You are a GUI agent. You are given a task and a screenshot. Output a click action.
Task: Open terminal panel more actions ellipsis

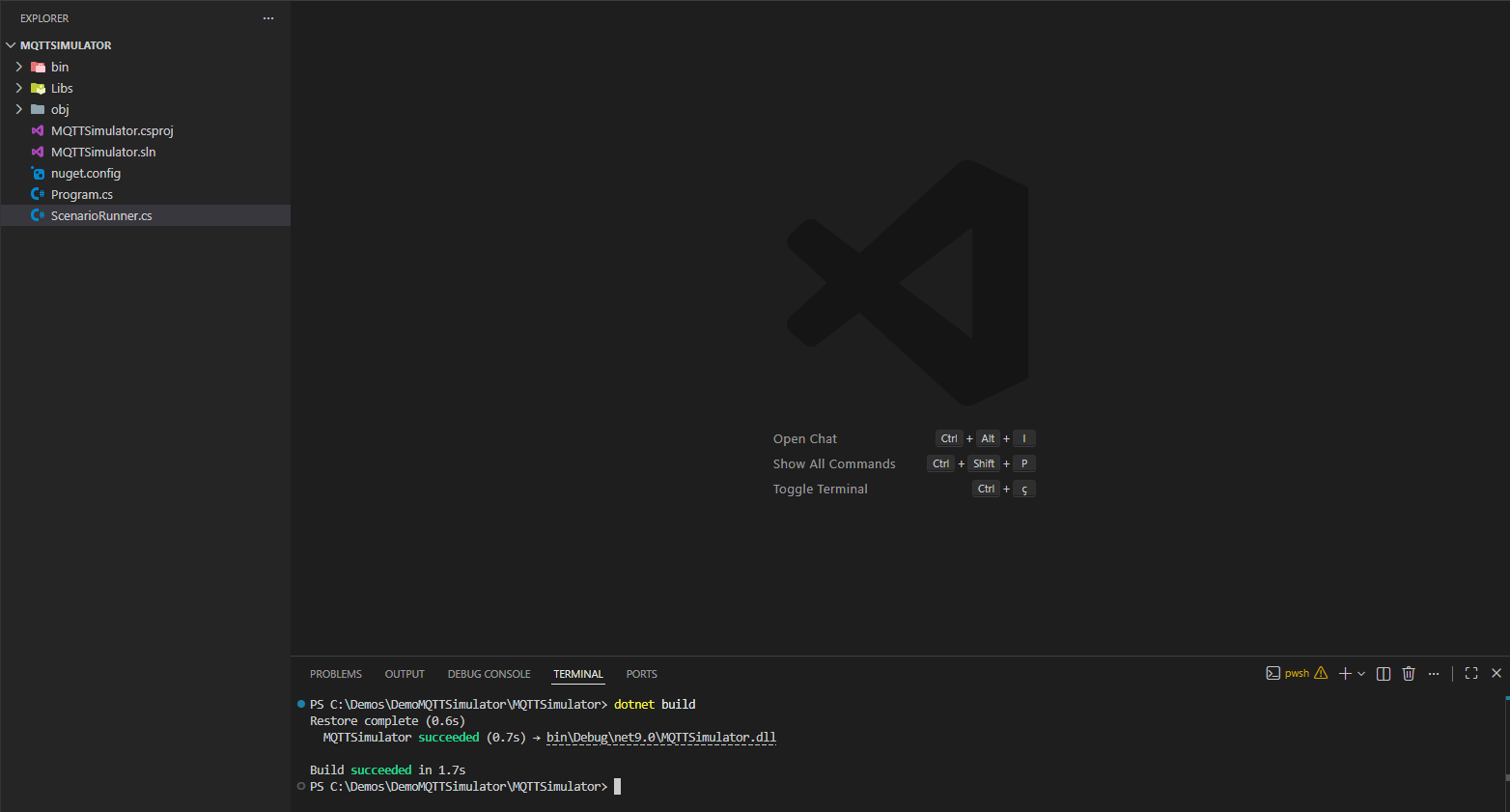pos(1434,674)
